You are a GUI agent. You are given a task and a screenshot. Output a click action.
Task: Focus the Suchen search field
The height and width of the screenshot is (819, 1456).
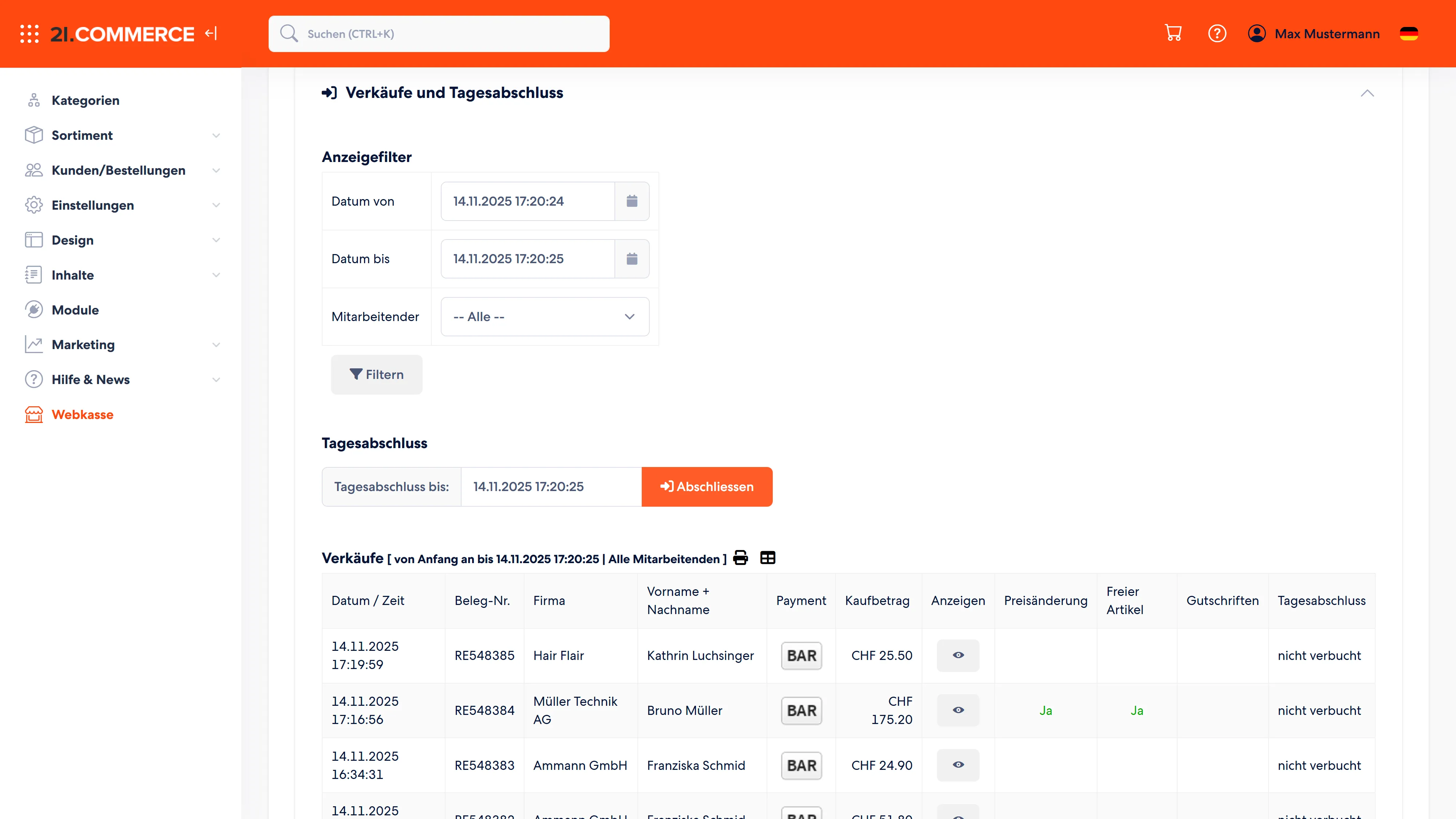[x=439, y=34]
